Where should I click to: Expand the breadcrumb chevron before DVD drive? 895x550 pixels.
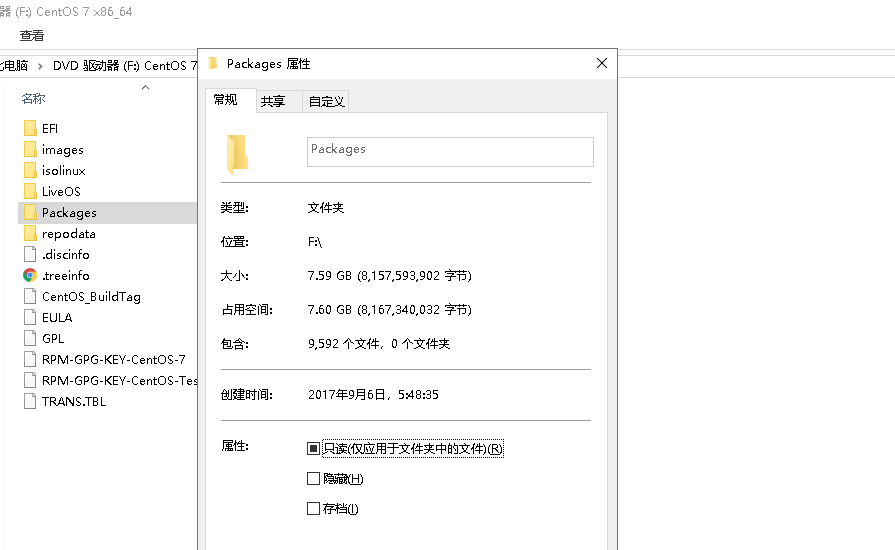point(40,66)
